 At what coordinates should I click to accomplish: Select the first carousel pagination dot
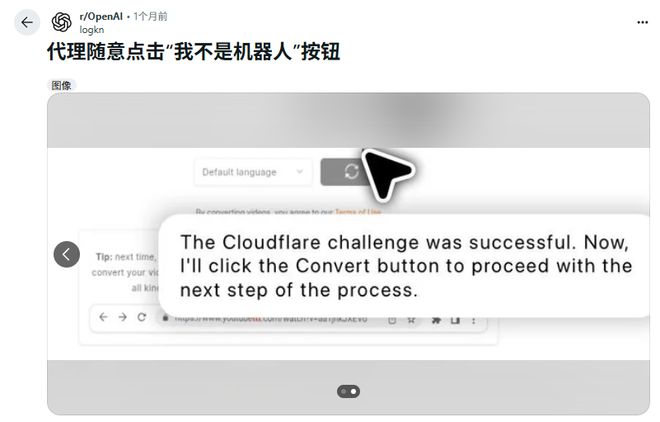(344, 392)
